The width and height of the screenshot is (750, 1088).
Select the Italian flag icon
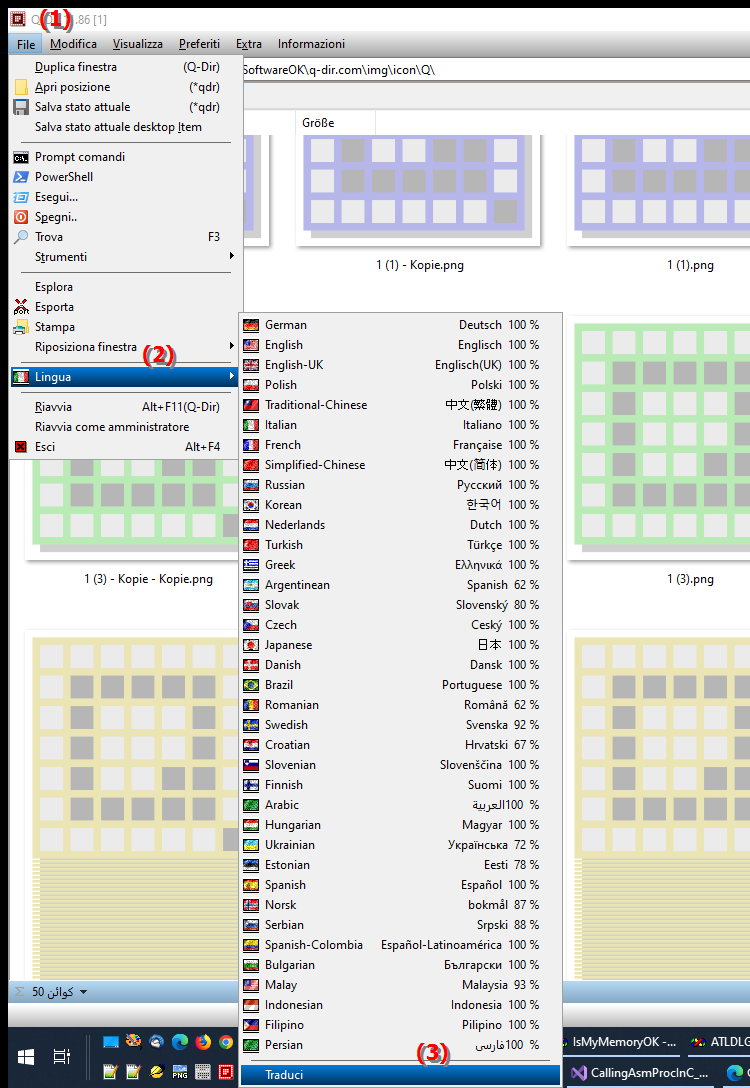pyautogui.click(x=251, y=425)
